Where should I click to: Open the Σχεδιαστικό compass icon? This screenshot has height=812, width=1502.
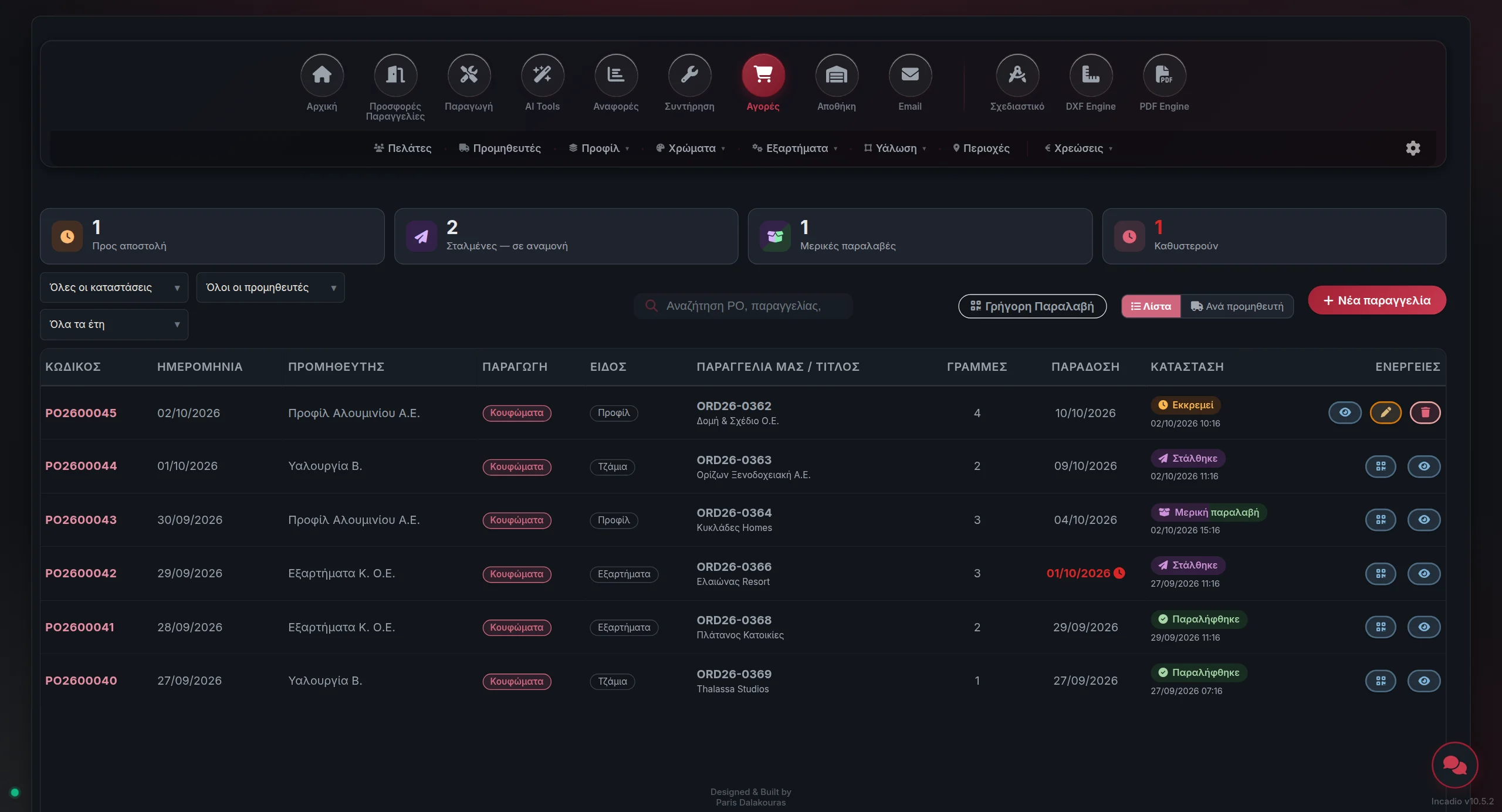[x=1017, y=75]
